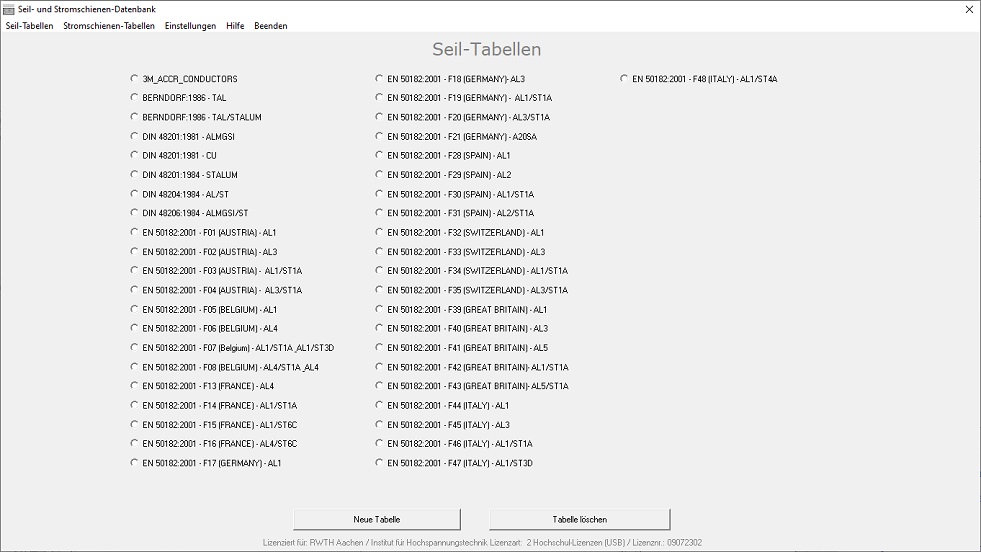Open the Einstellungen menu

[190, 26]
